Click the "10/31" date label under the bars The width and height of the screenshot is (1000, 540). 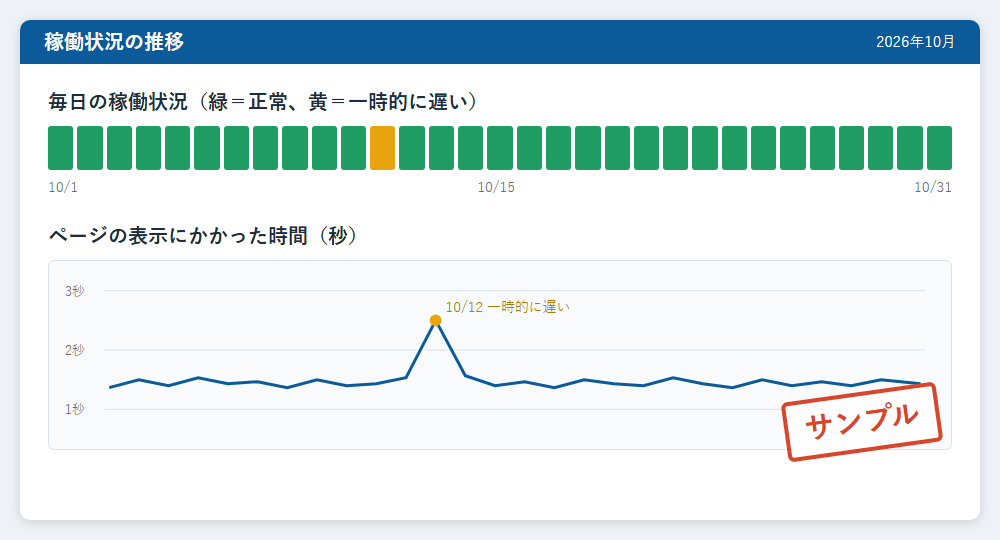point(933,187)
